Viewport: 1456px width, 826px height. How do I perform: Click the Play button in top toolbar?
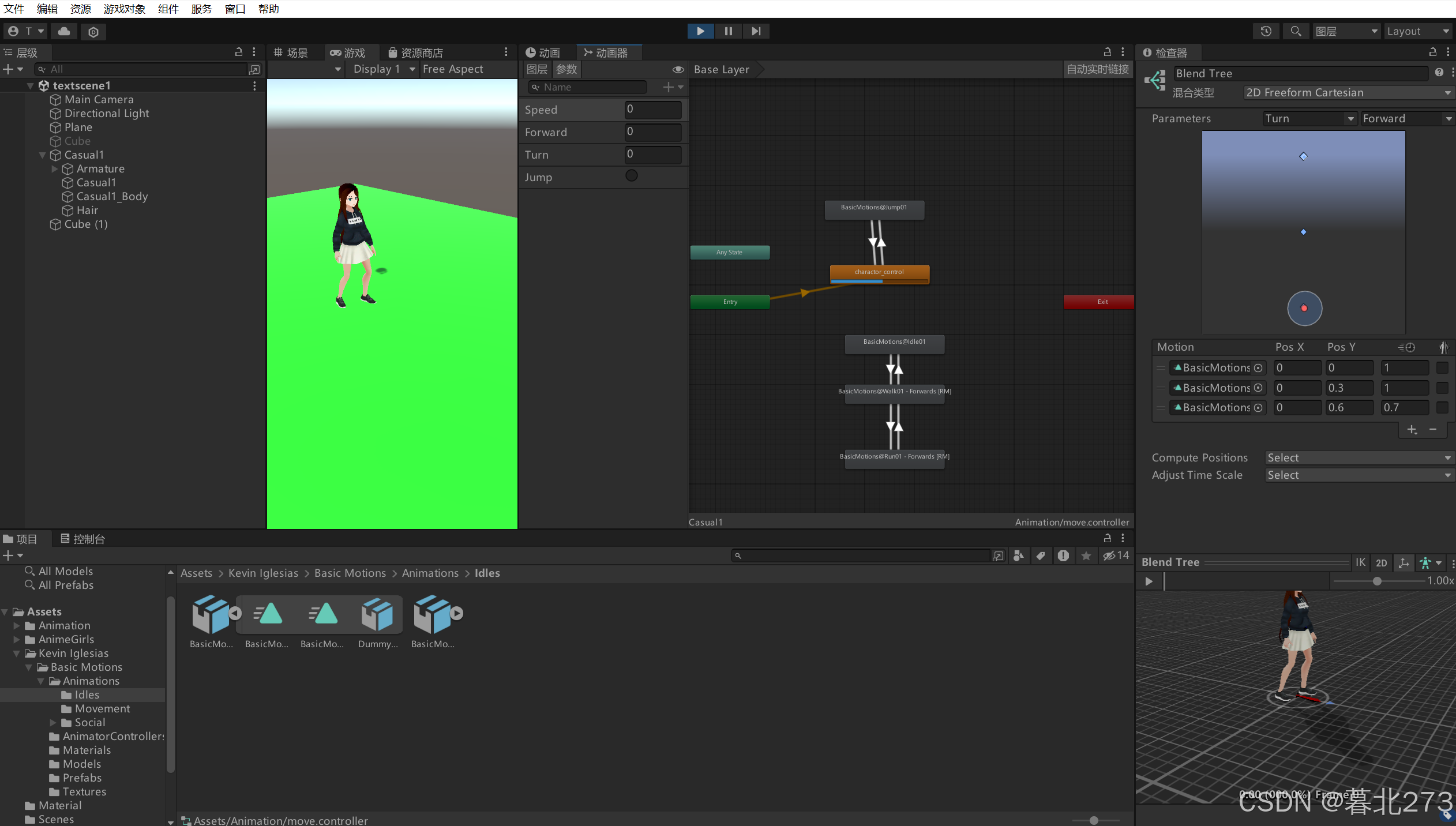point(700,31)
